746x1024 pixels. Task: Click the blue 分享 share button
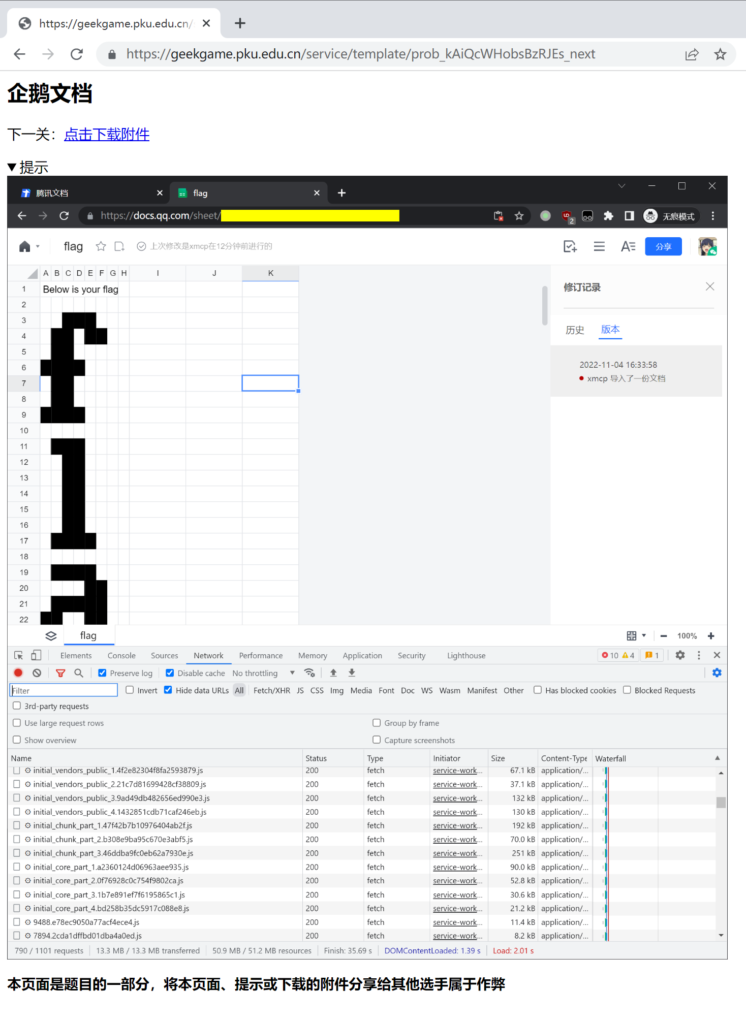(x=663, y=246)
